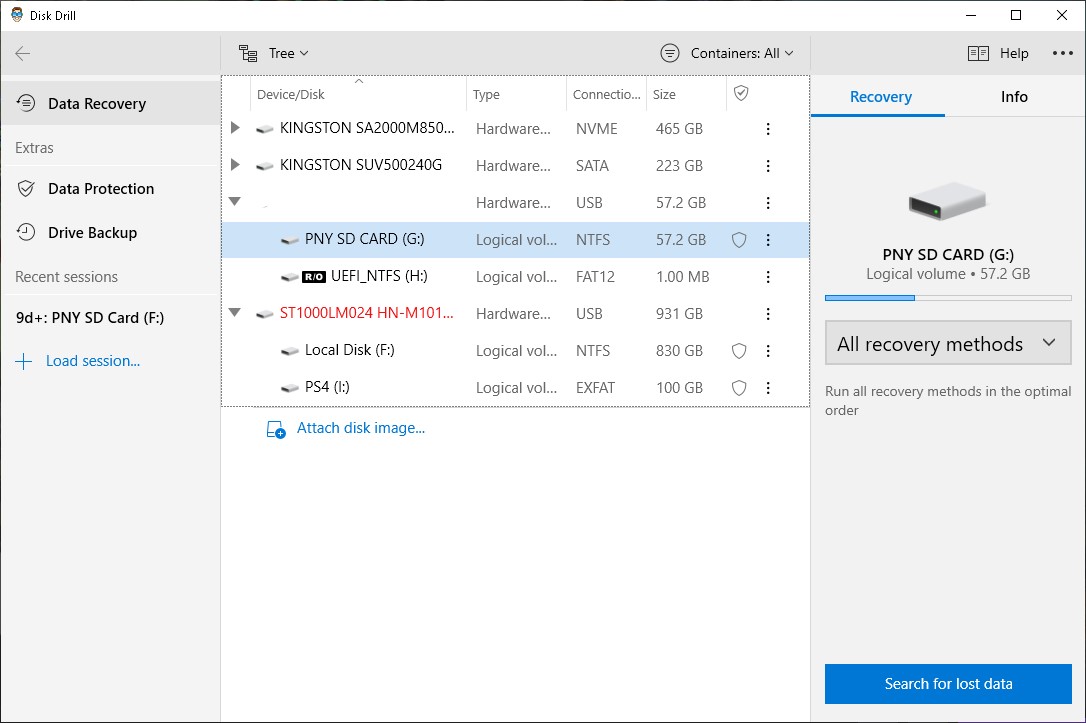Select the ST1000LM024 HN-M101 disk

click(x=515, y=314)
